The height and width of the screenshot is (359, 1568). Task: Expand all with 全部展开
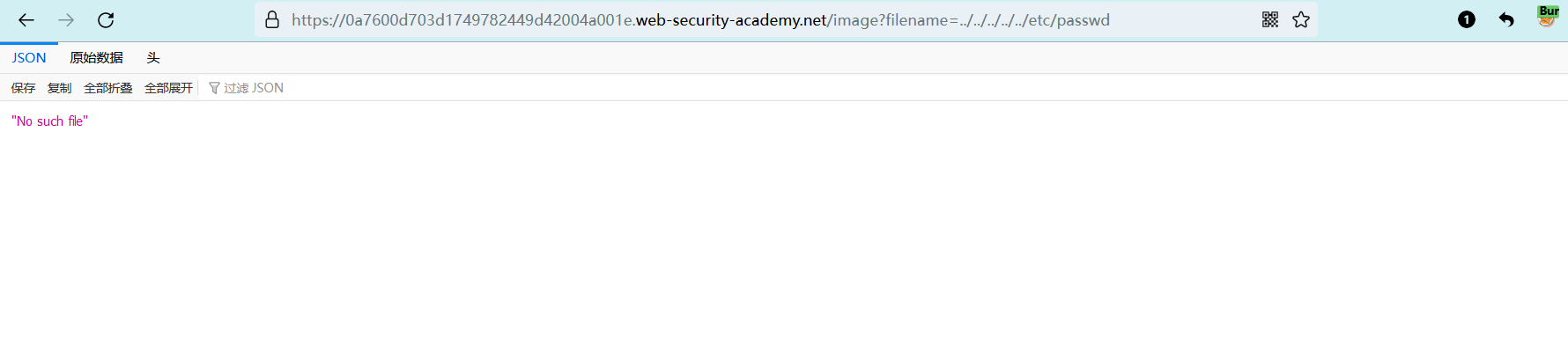click(168, 88)
